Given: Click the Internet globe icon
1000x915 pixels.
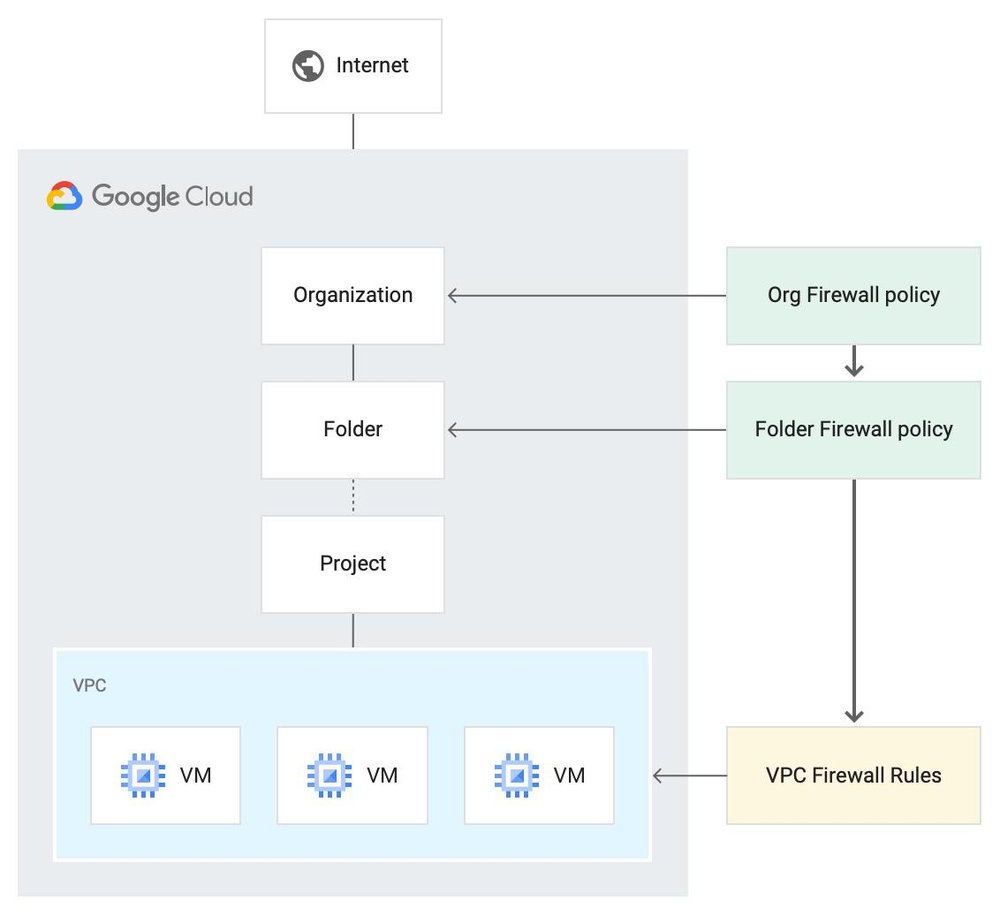Looking at the screenshot, I should tap(308, 66).
